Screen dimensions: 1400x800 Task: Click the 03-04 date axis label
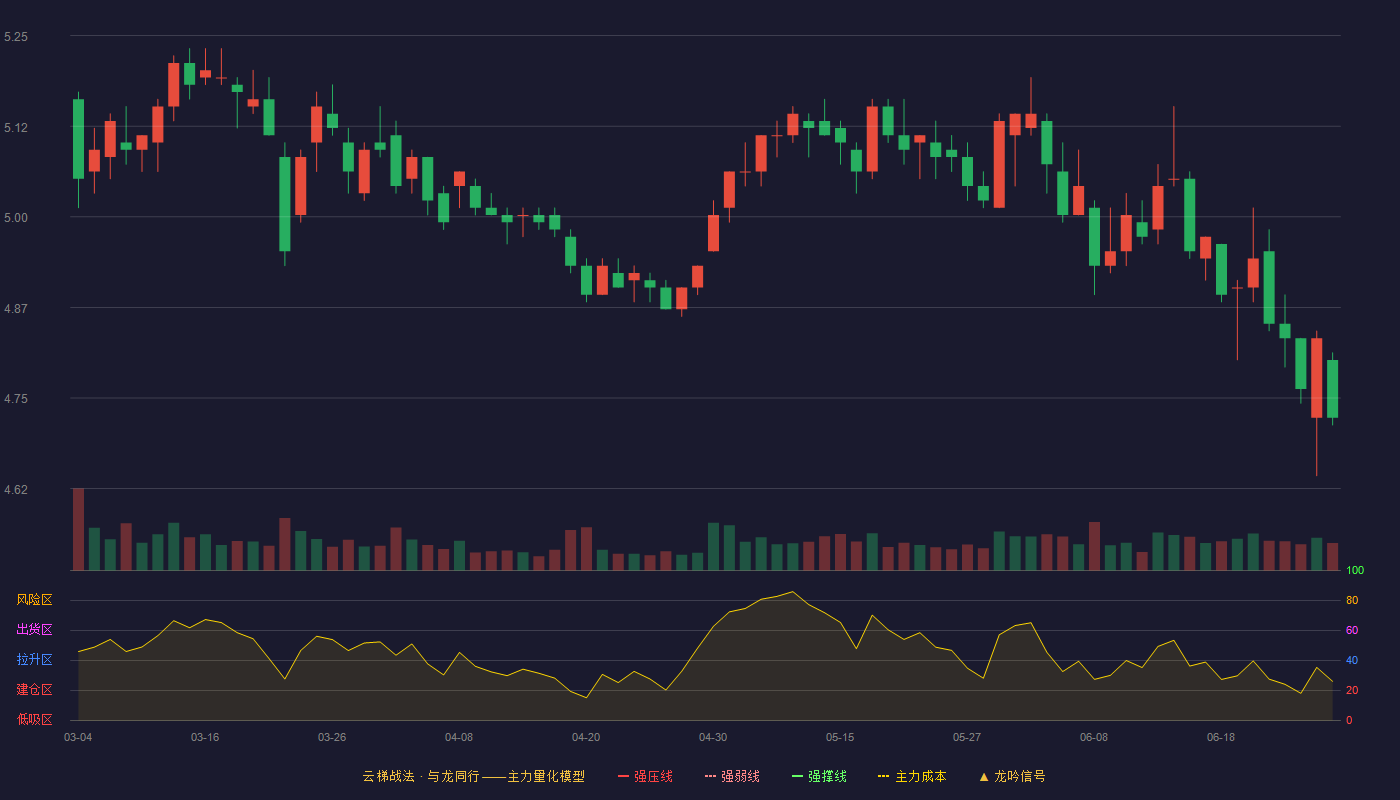(78, 737)
